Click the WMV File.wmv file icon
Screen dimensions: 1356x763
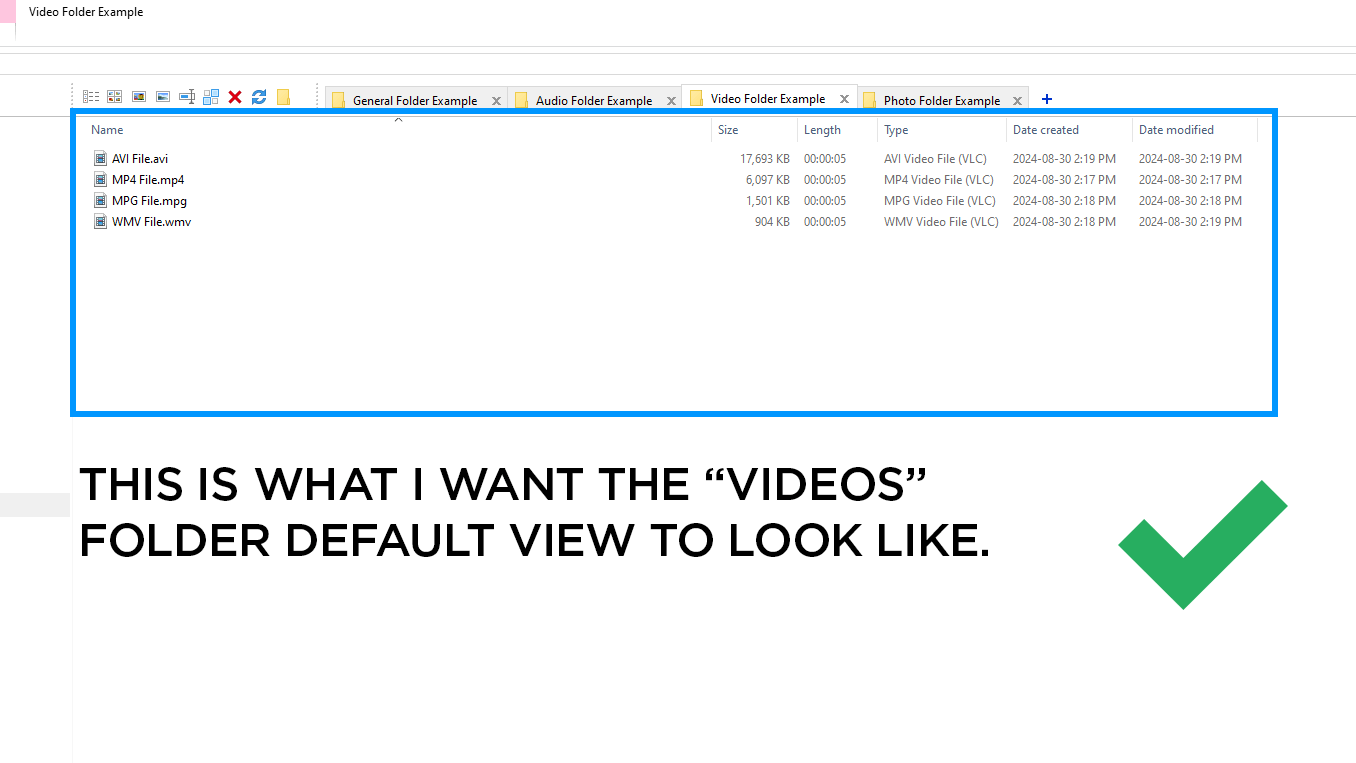coord(100,221)
